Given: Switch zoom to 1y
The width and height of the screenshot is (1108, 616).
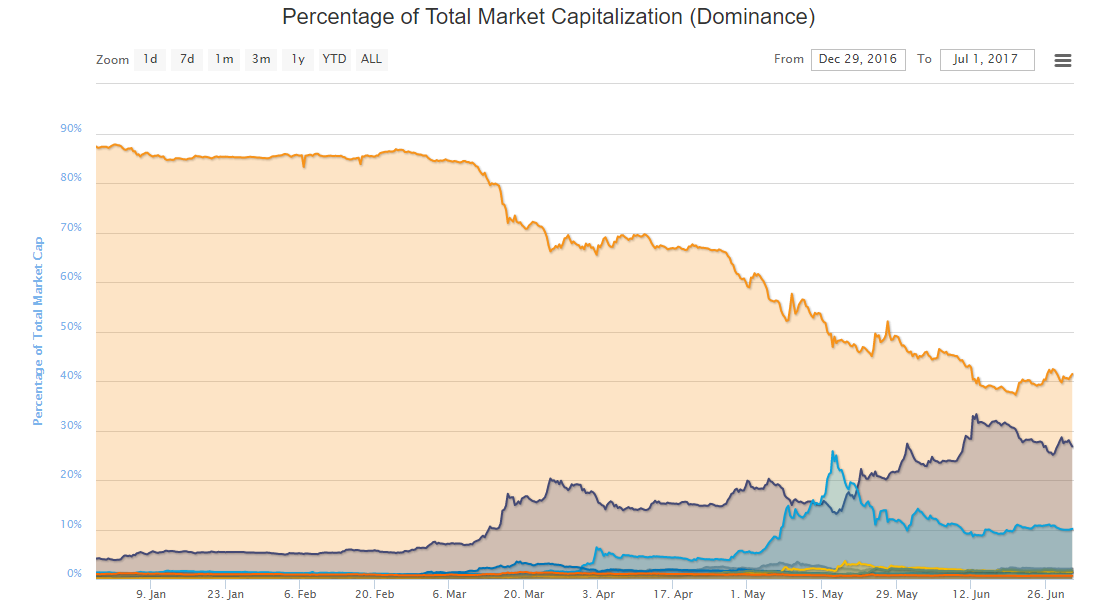Looking at the screenshot, I should [x=298, y=59].
